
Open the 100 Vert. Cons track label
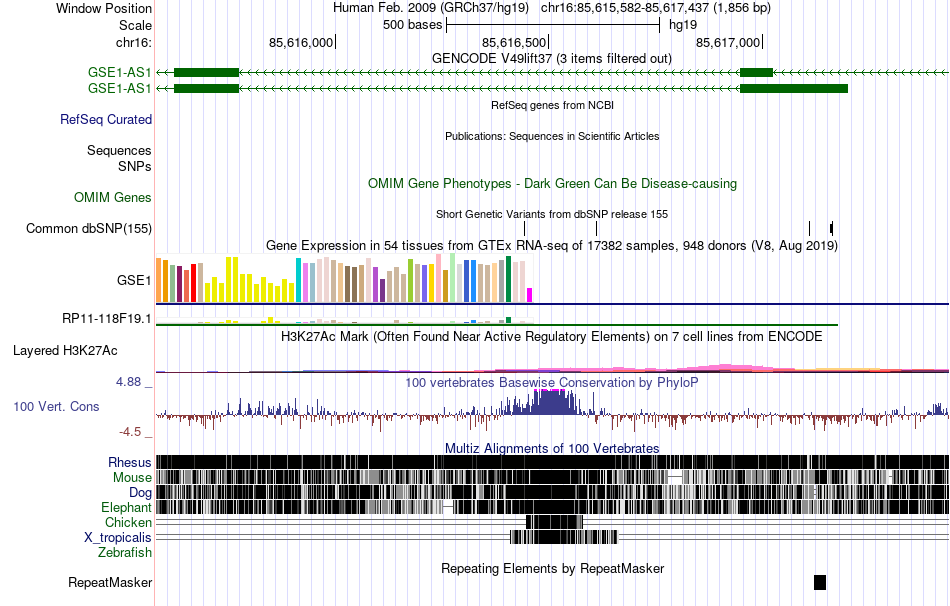click(x=56, y=407)
